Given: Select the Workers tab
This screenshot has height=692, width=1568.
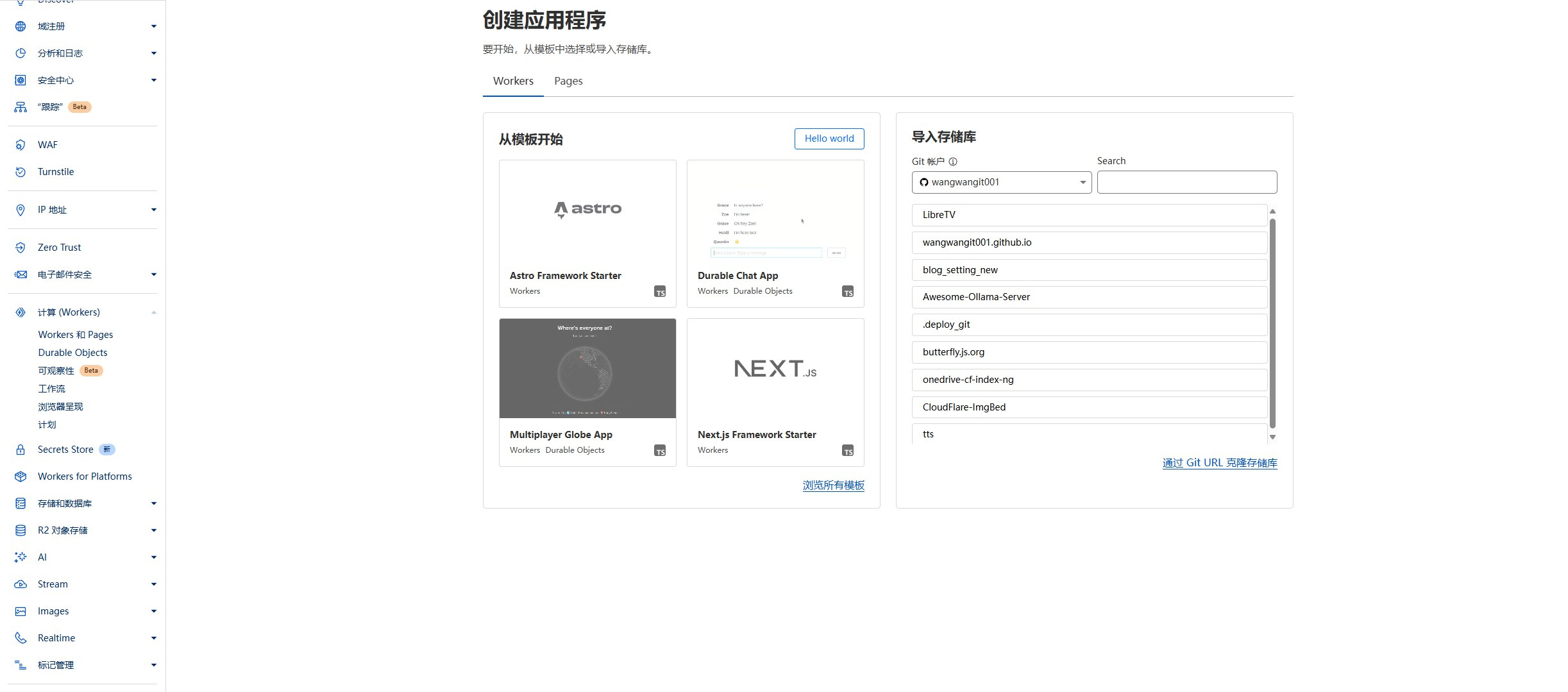Looking at the screenshot, I should (513, 81).
